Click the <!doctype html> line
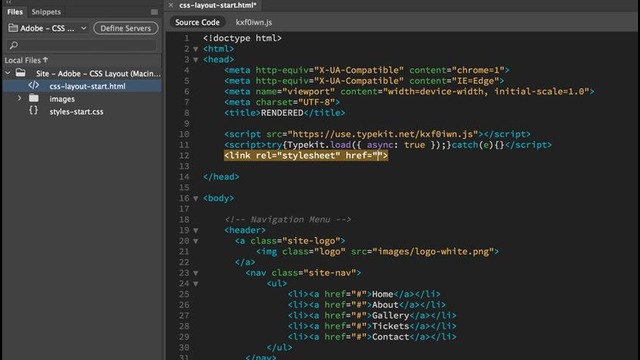This screenshot has width=640, height=360. tap(242, 38)
